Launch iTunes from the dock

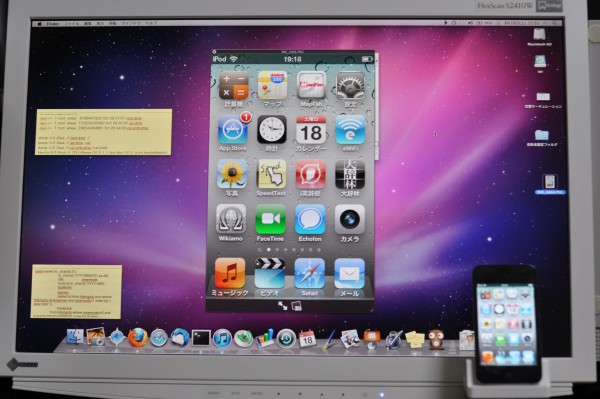222,339
